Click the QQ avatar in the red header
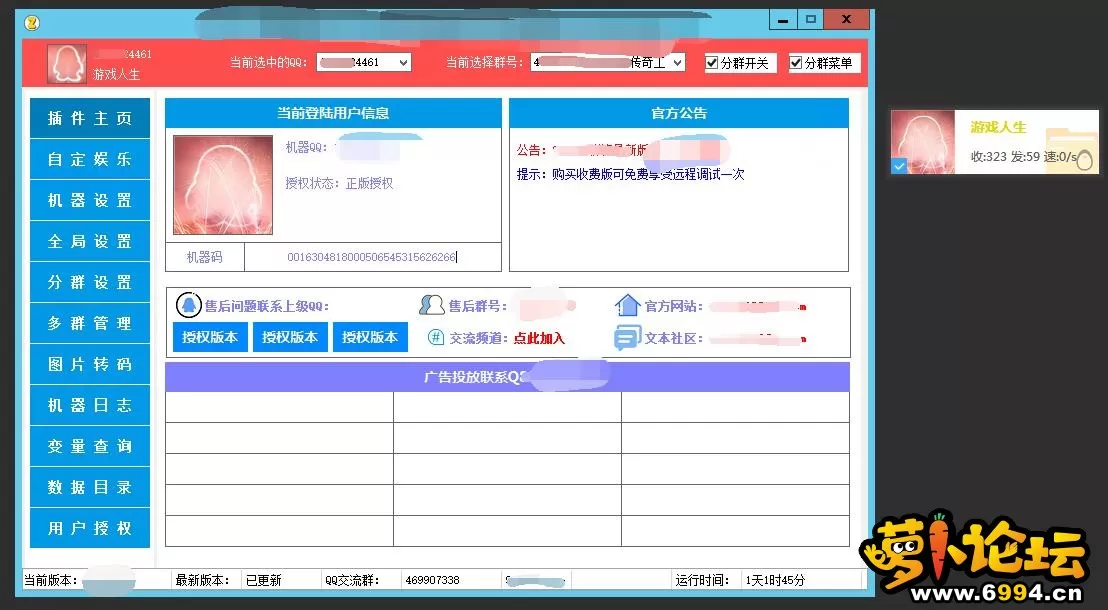1108x610 pixels. point(67,64)
